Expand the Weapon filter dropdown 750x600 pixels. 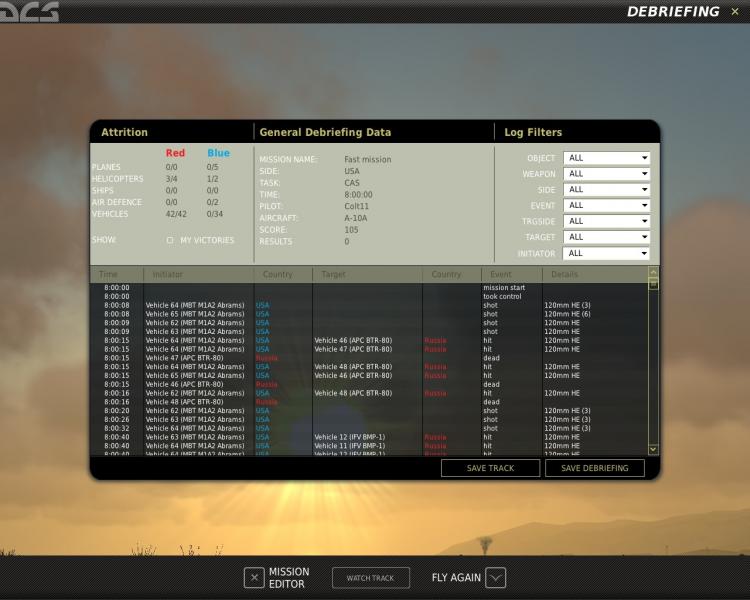pos(607,174)
